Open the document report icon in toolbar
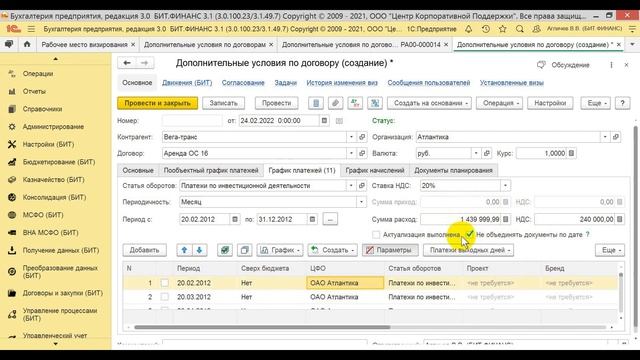 tap(316, 103)
